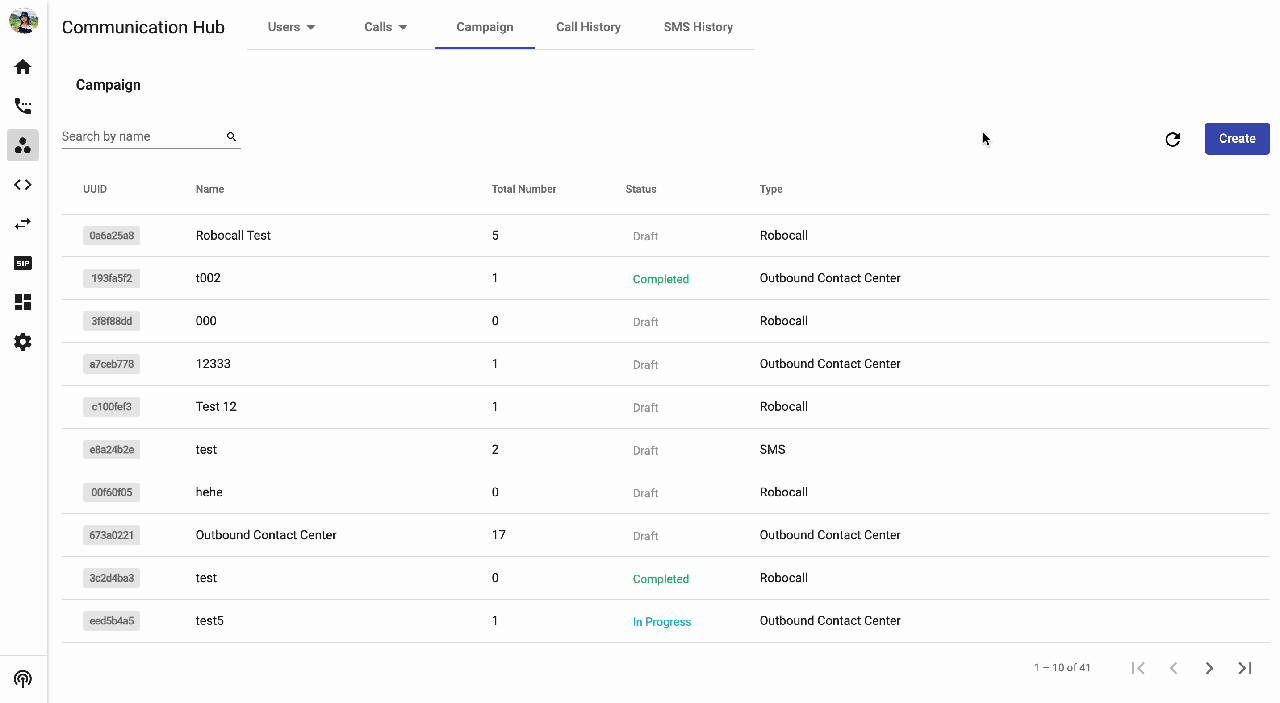
Task: Click UUID chip 3c2d4ba3
Action: tap(111, 578)
